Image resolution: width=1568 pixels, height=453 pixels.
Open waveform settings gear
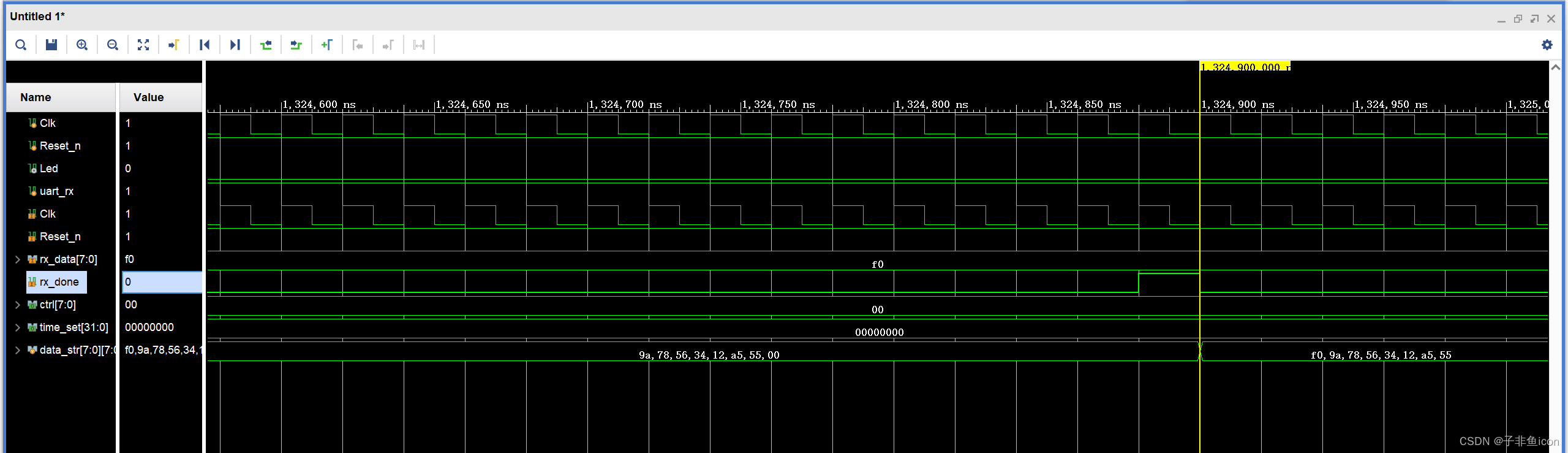point(1547,45)
